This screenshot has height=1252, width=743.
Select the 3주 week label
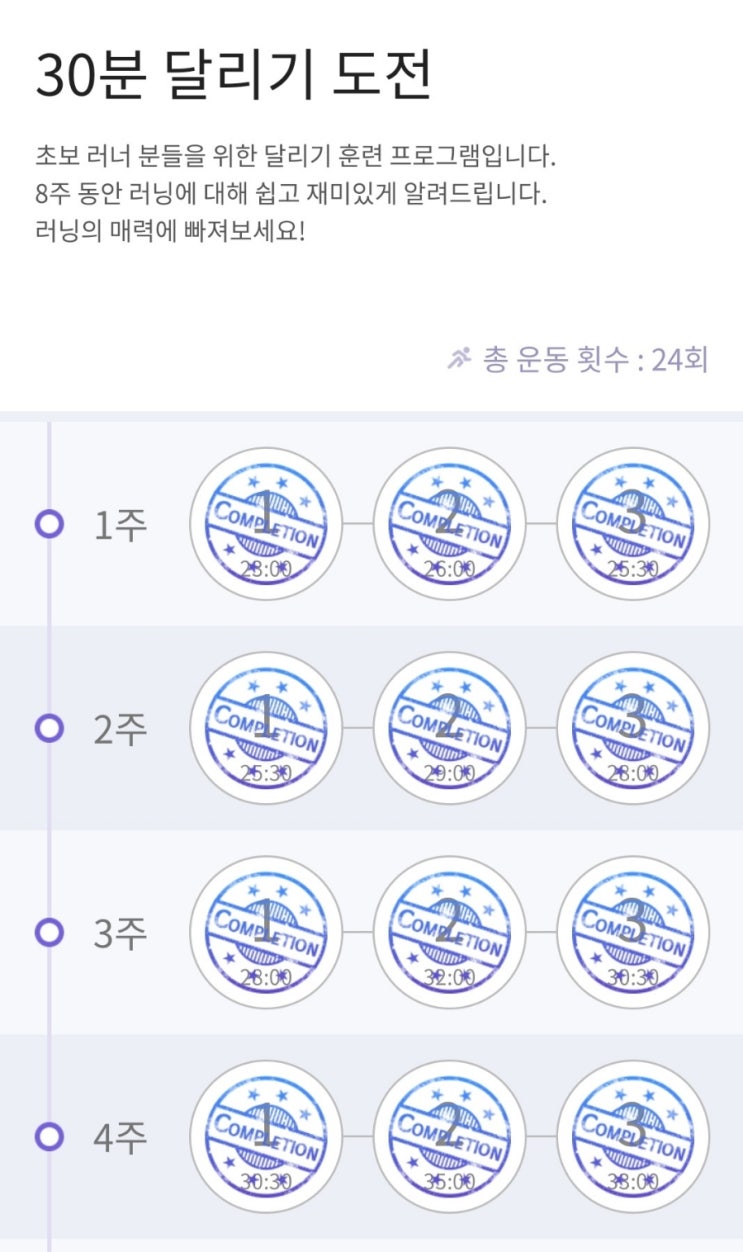click(120, 934)
